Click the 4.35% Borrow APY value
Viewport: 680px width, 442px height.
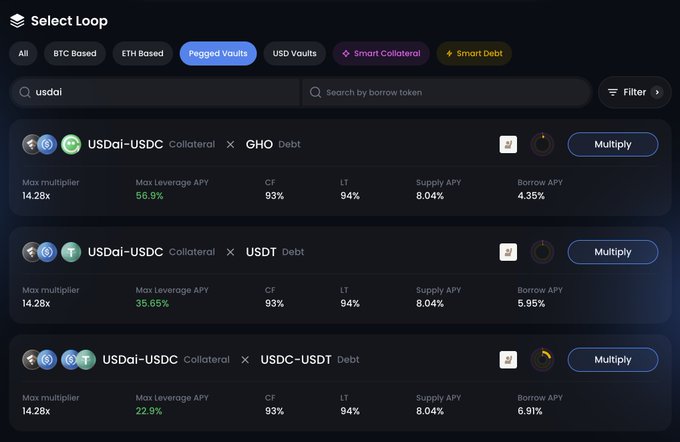point(531,196)
